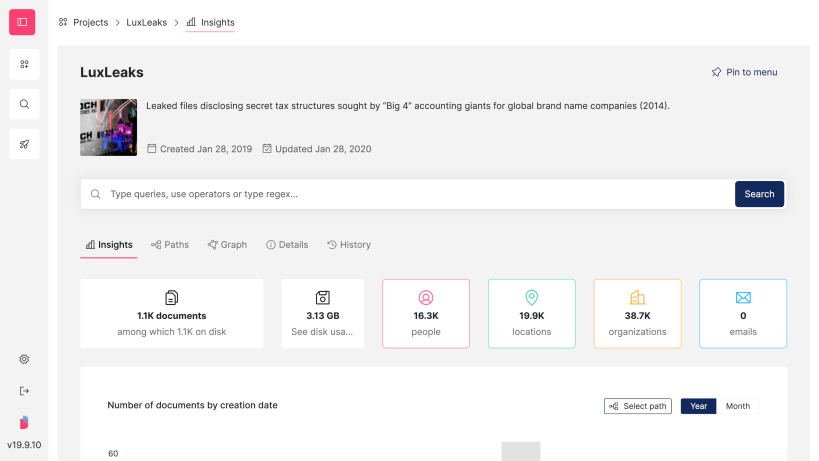Open the rocket tasks icon in sidebar

pyautogui.click(x=24, y=144)
